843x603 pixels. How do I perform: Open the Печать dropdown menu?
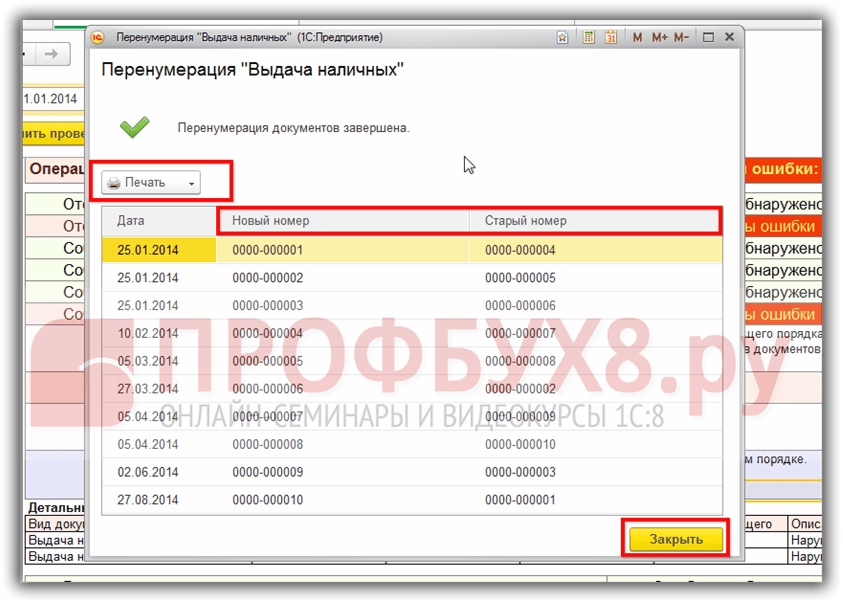pyautogui.click(x=152, y=183)
